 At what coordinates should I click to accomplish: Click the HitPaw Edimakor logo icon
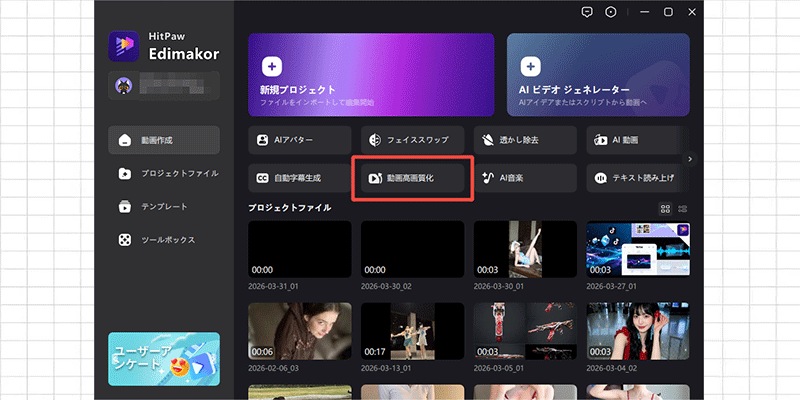pyautogui.click(x=123, y=46)
